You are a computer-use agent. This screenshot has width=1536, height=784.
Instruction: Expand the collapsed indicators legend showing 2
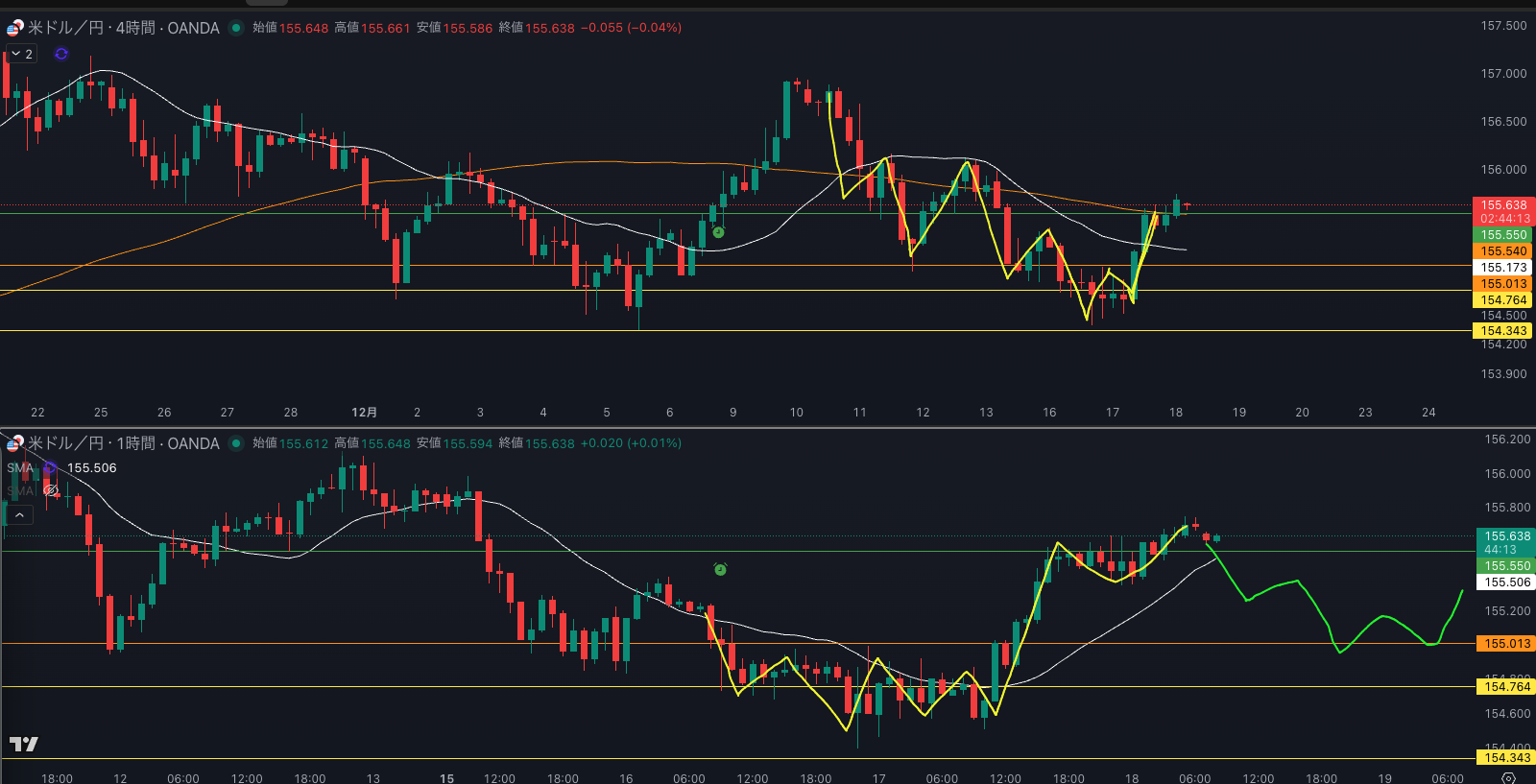tap(22, 54)
